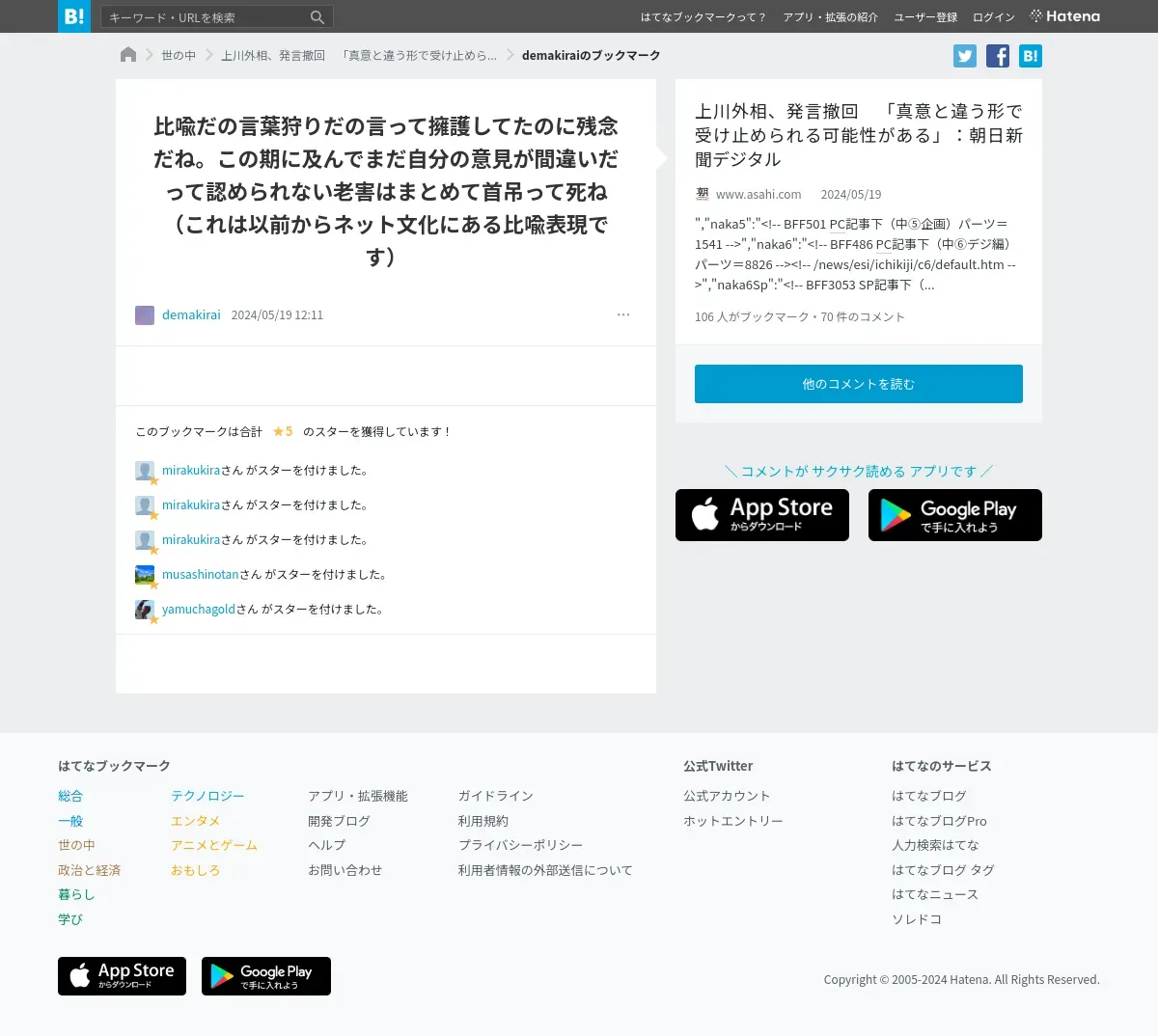Open 人力検索はてな service link

tap(935, 845)
